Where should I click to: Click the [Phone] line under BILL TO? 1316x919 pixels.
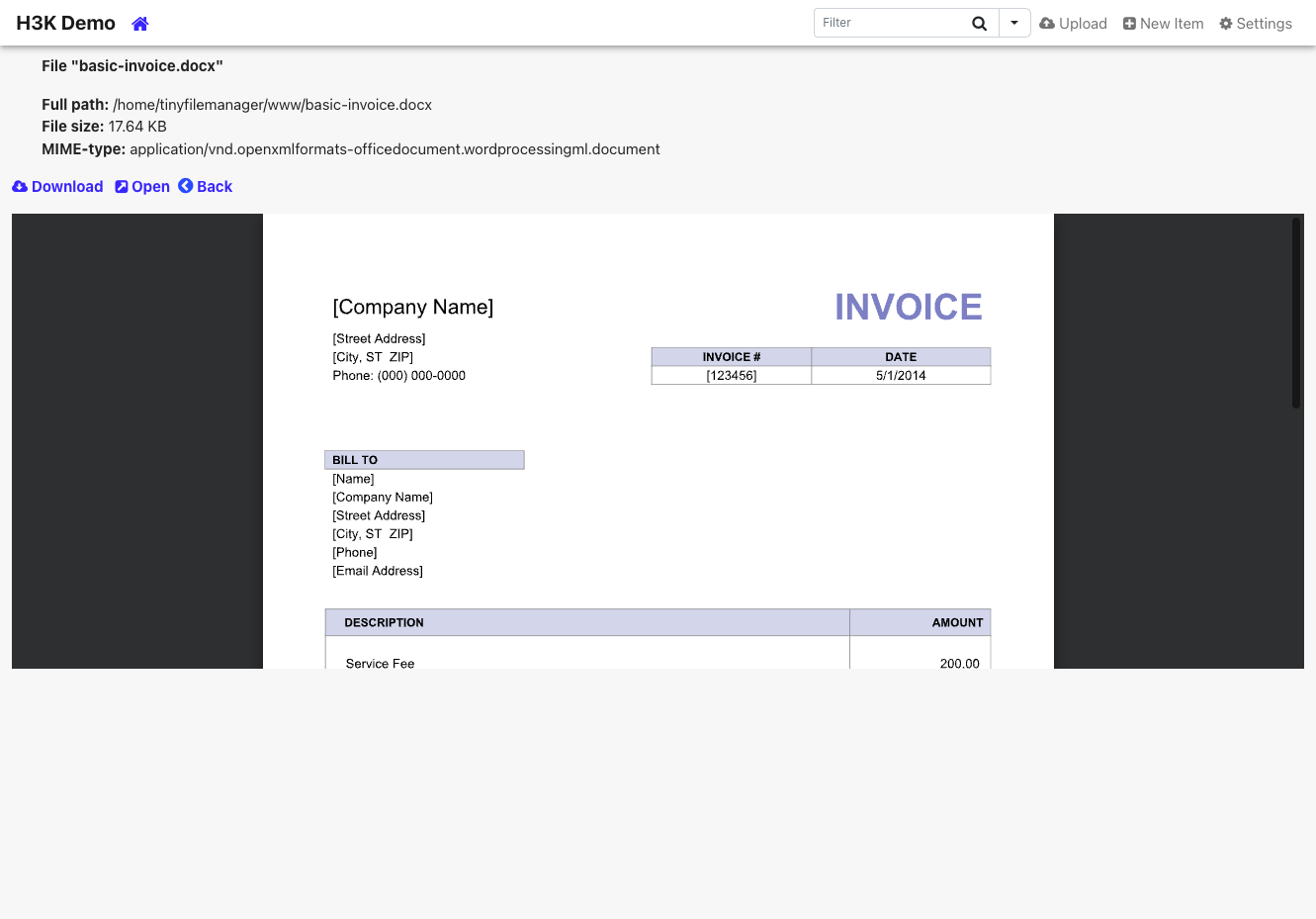pos(355,552)
